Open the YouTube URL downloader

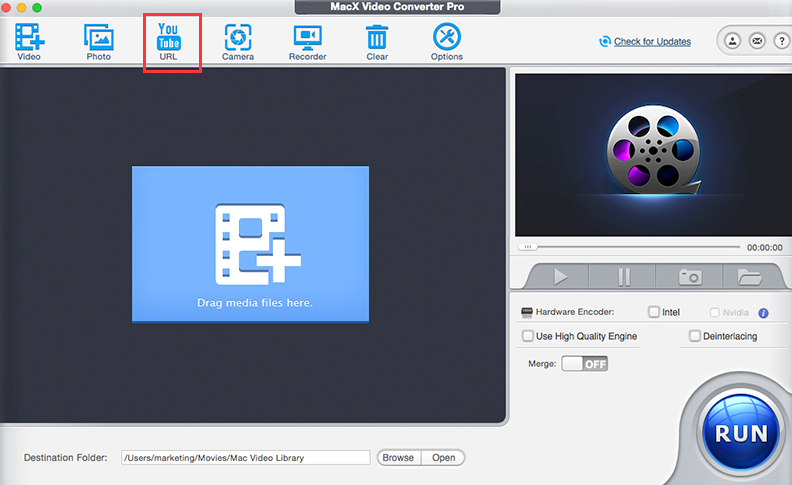[x=169, y=42]
